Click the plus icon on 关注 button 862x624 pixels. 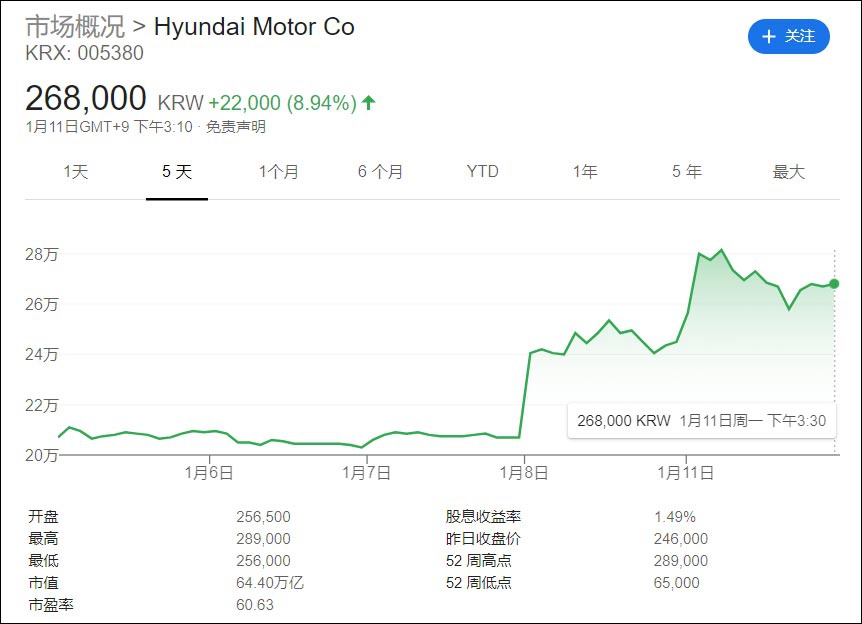click(769, 37)
